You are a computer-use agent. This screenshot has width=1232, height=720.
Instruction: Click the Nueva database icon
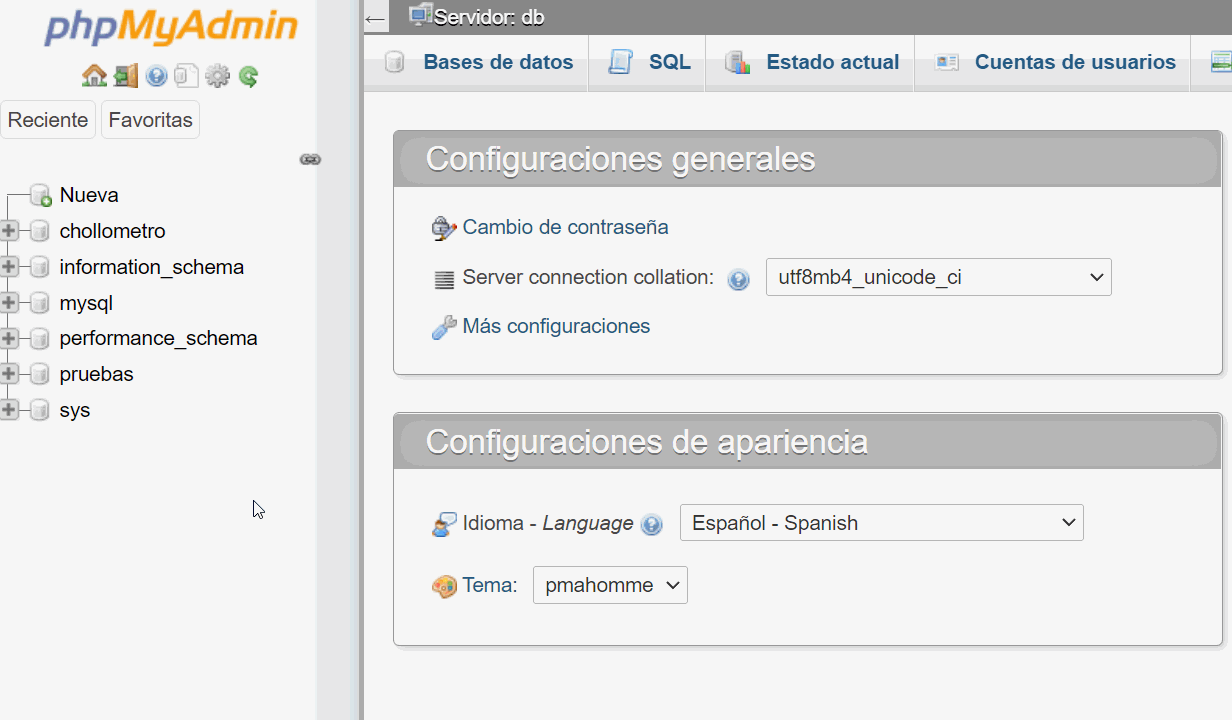point(40,195)
